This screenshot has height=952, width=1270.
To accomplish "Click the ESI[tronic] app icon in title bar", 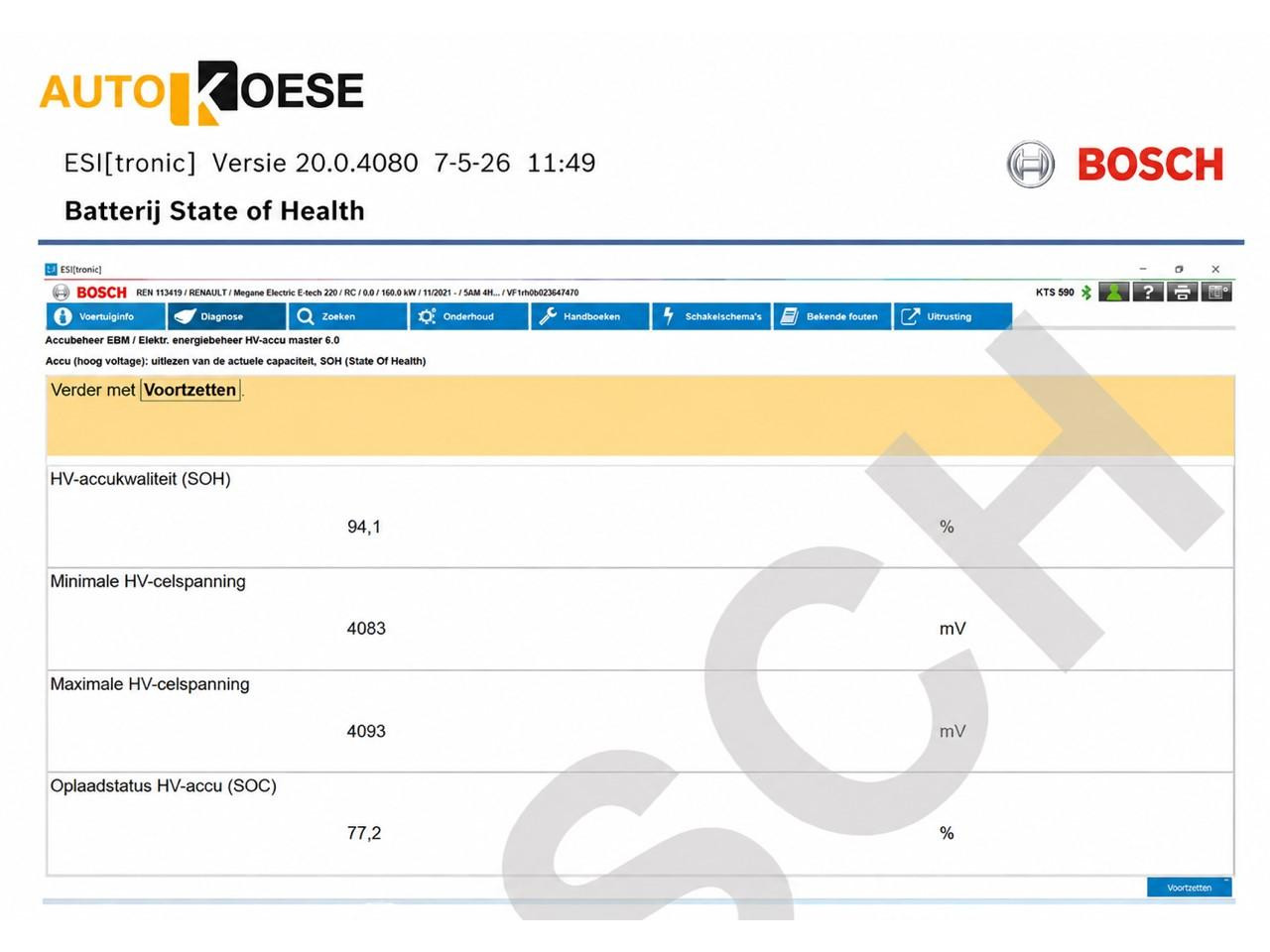I will (51, 269).
